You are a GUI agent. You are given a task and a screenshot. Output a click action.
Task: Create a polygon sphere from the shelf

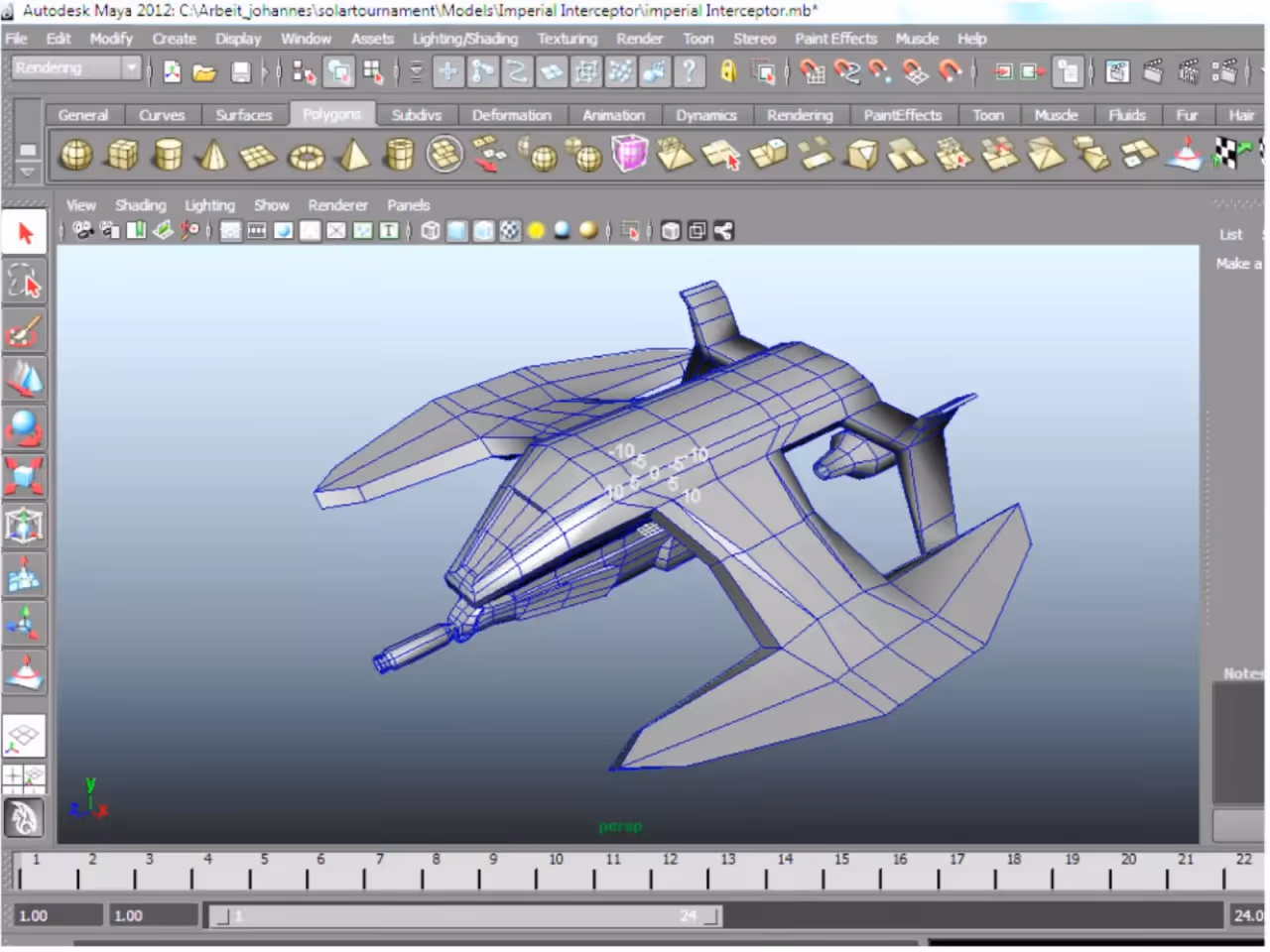pos(75,155)
